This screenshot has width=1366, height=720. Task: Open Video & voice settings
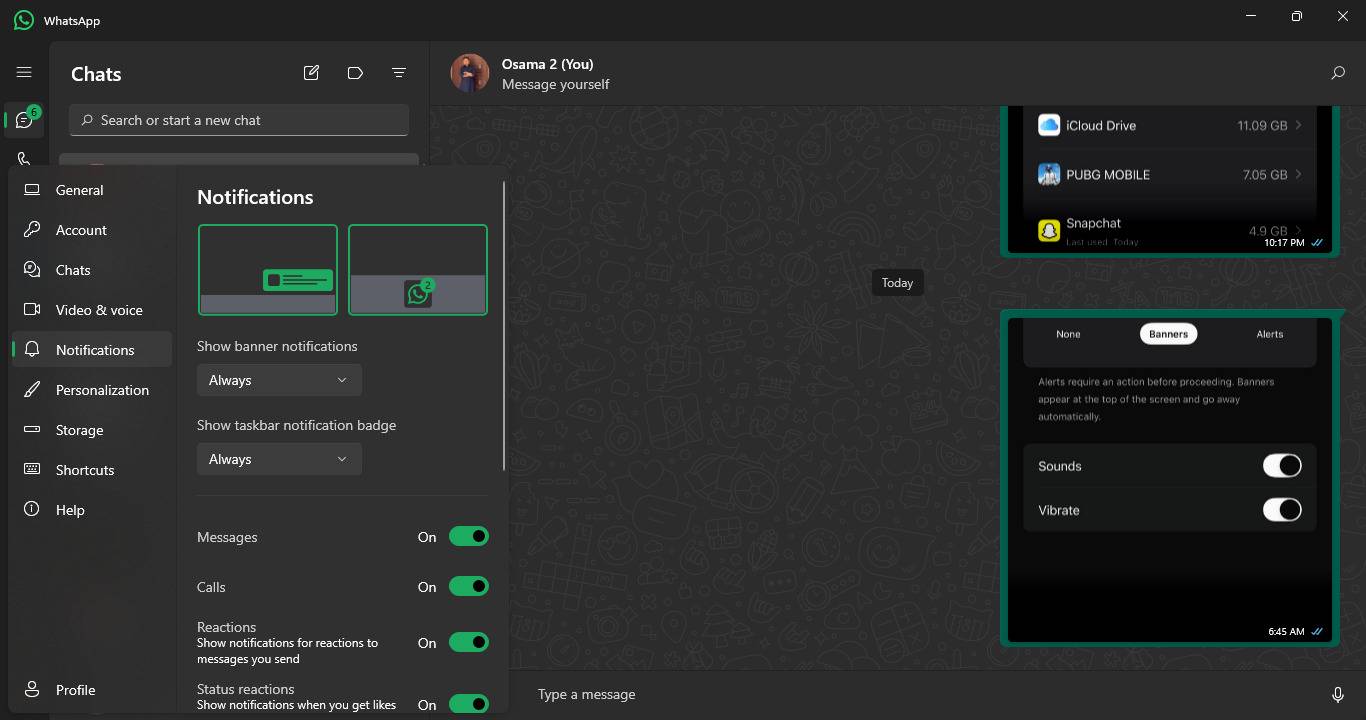tap(92, 310)
